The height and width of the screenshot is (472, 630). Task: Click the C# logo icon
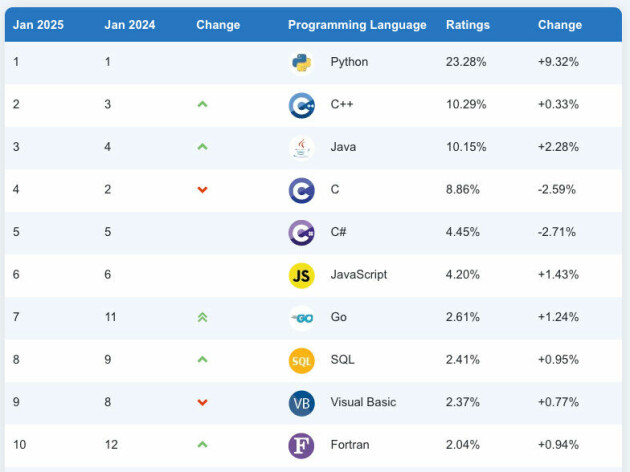[x=301, y=233]
